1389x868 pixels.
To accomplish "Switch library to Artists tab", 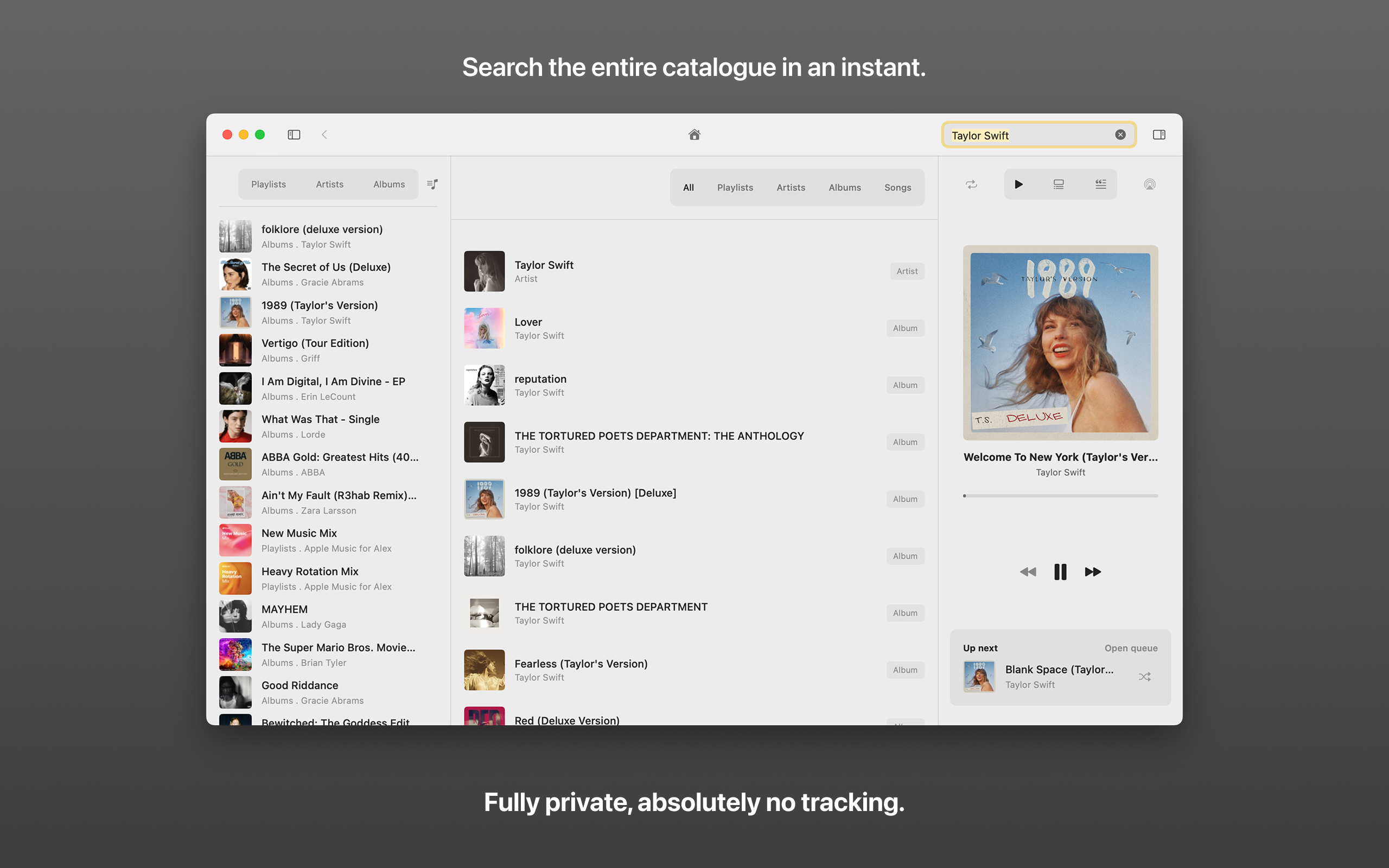I will coord(329,184).
